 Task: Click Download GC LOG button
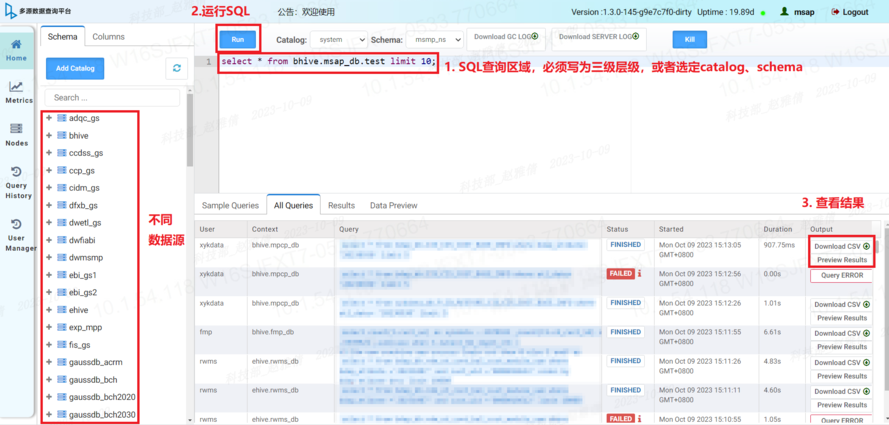click(x=505, y=37)
